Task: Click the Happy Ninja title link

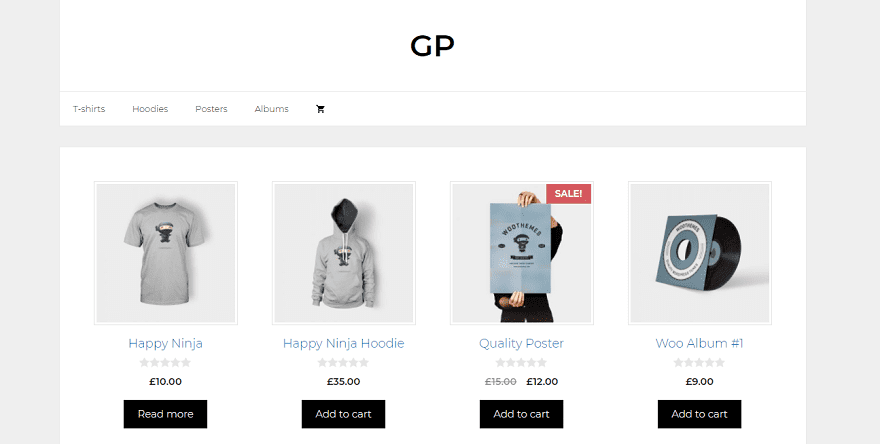Action: pos(166,344)
